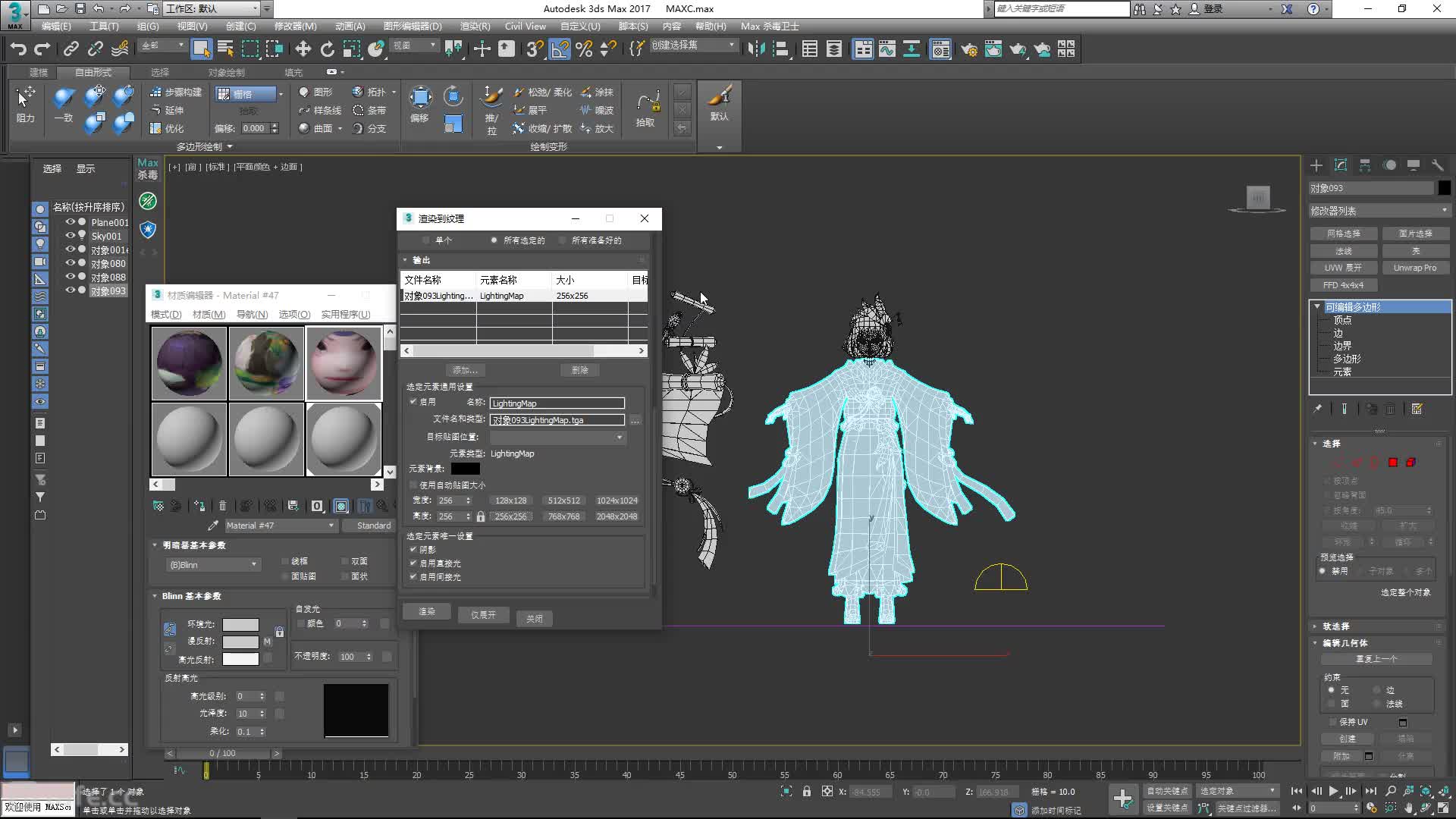The height and width of the screenshot is (819, 1456).
Task: Open the Hierarchy panel icon
Action: tap(1365, 165)
